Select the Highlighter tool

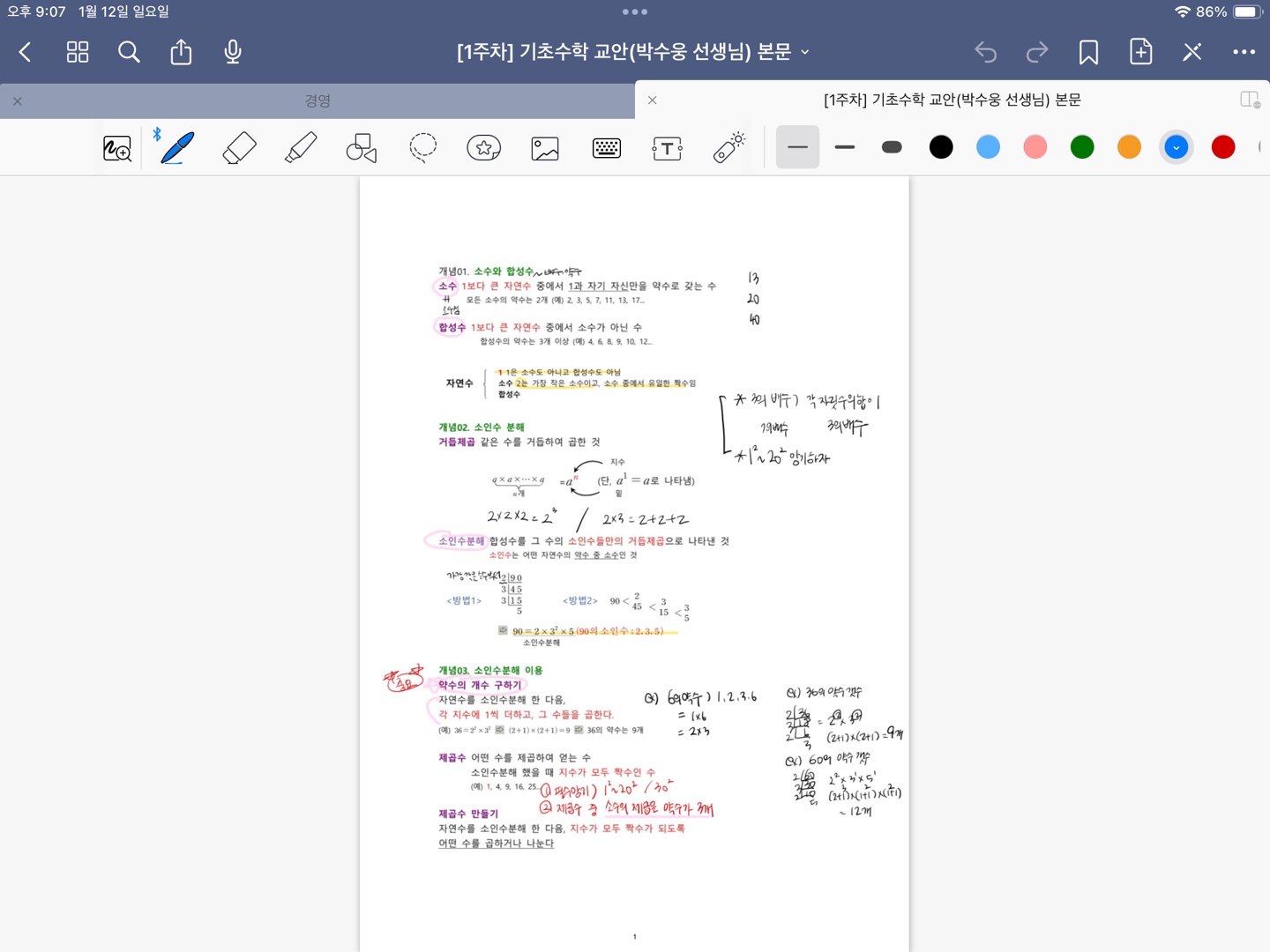[301, 148]
